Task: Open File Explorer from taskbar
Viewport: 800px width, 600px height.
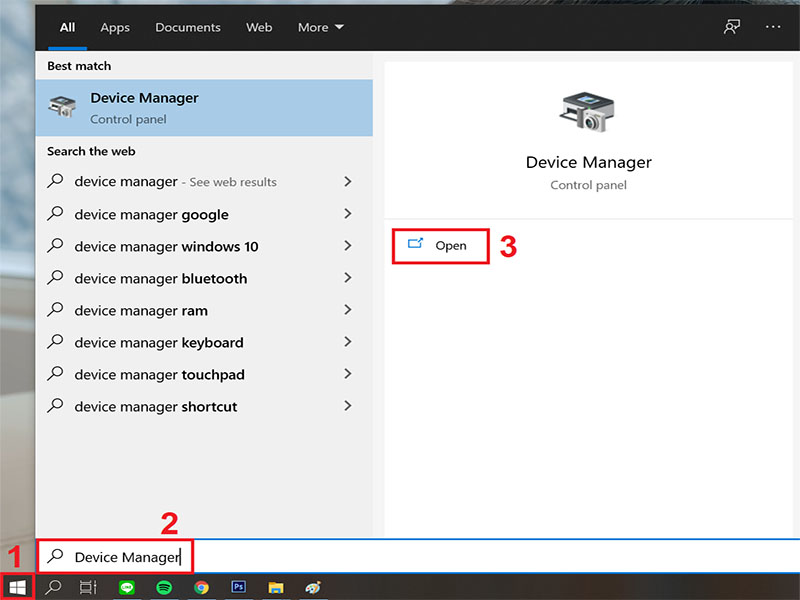Action: [276, 588]
